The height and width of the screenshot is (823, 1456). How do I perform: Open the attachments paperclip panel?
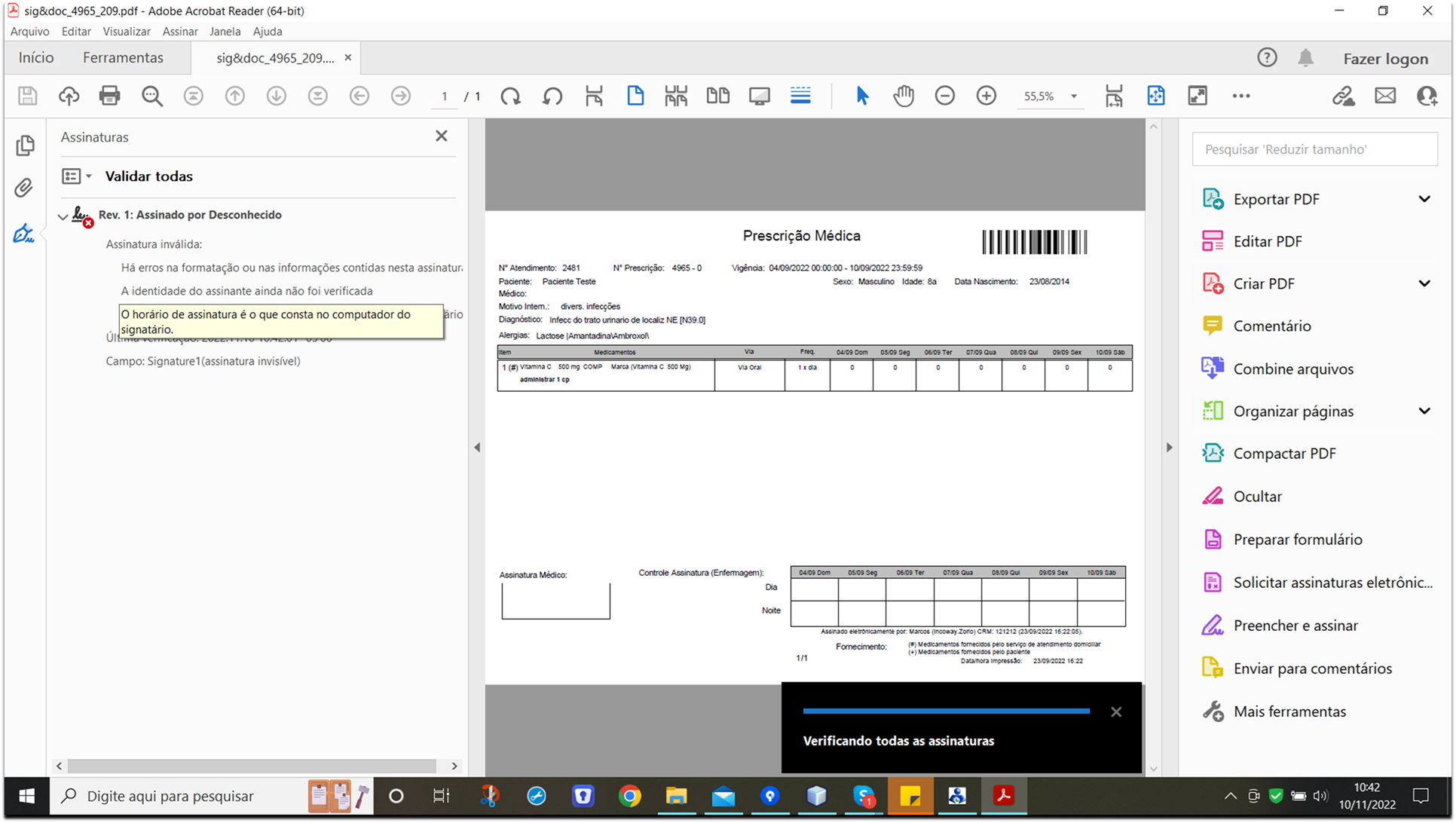pyautogui.click(x=24, y=188)
